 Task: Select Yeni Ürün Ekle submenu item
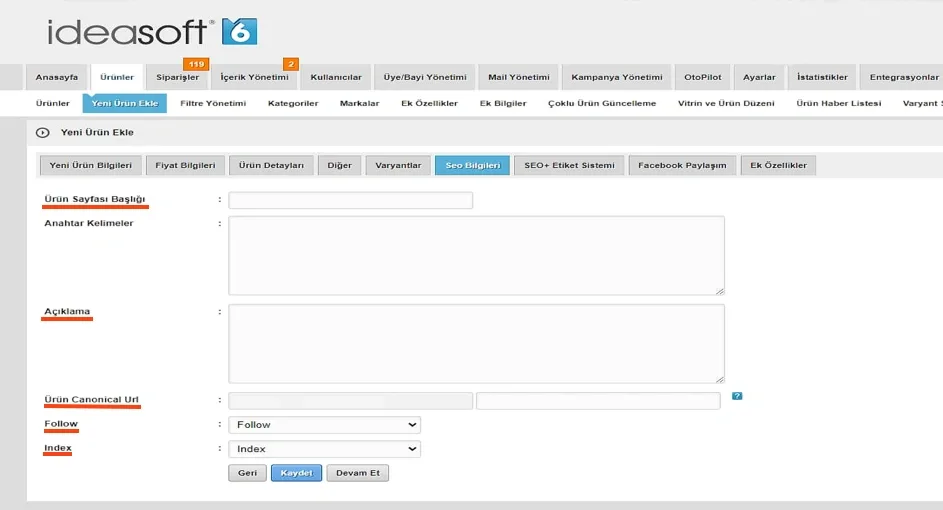(x=124, y=103)
